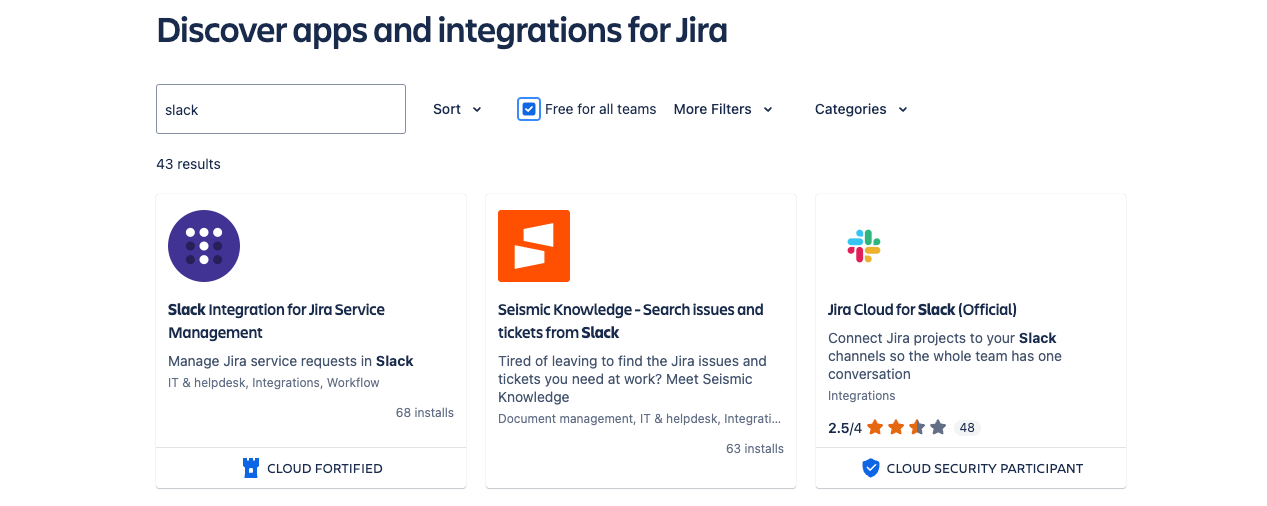Screen dimensions: 1267x506
Task: Click the 48 reviews count badge
Action: [x=966, y=428]
